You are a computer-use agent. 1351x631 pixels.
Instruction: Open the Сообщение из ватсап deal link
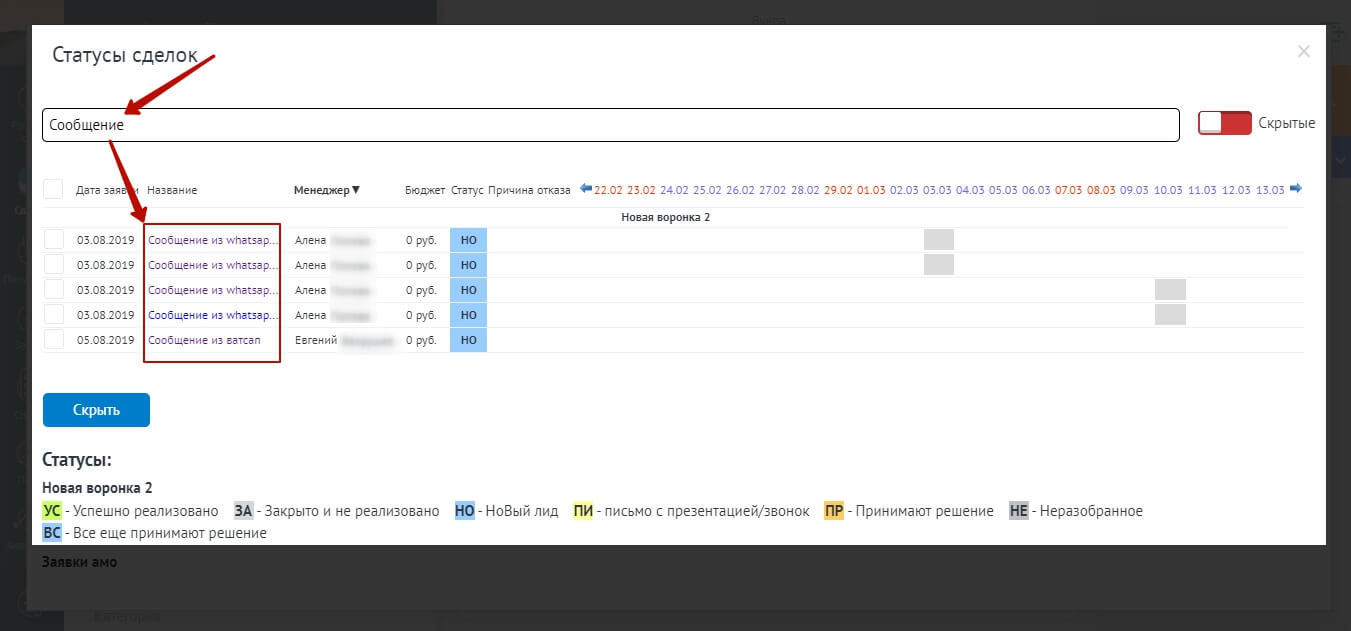tap(204, 340)
